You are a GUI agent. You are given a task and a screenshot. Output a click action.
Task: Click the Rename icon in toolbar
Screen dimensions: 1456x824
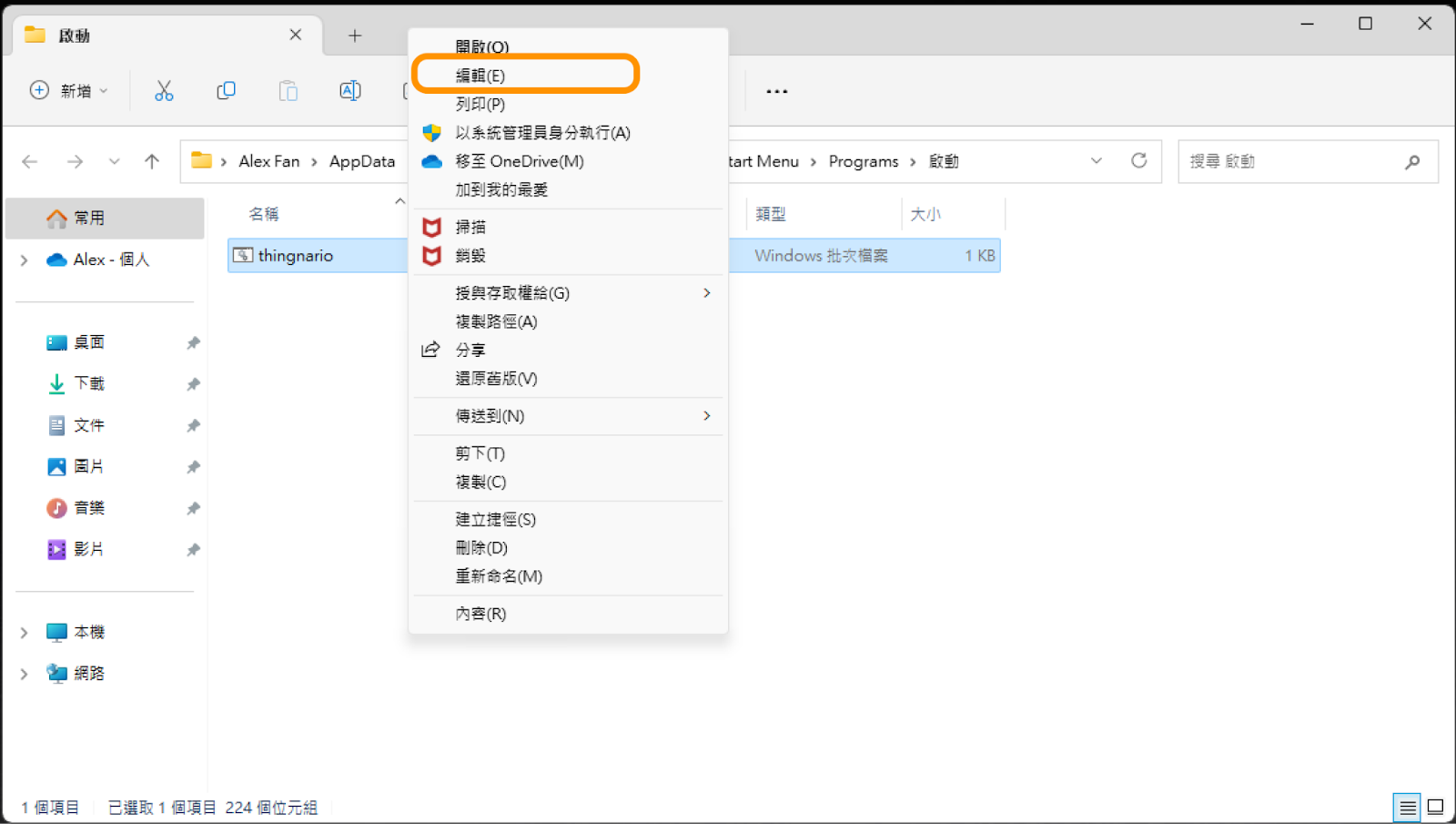(349, 90)
